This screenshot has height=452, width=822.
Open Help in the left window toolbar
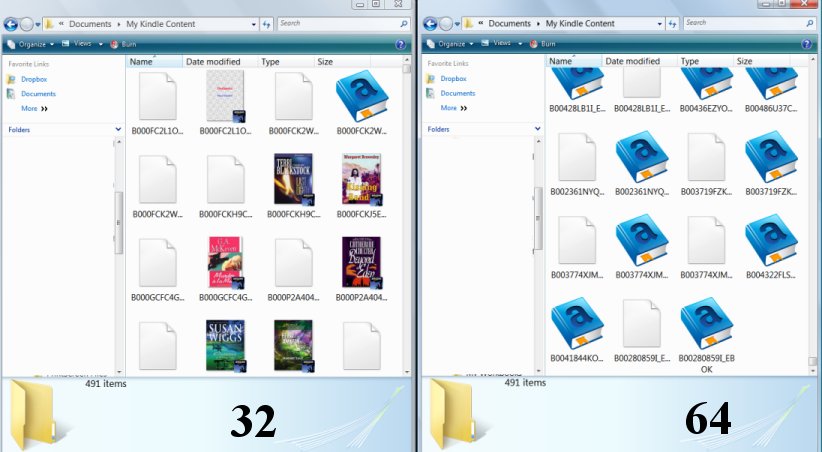pyautogui.click(x=401, y=45)
